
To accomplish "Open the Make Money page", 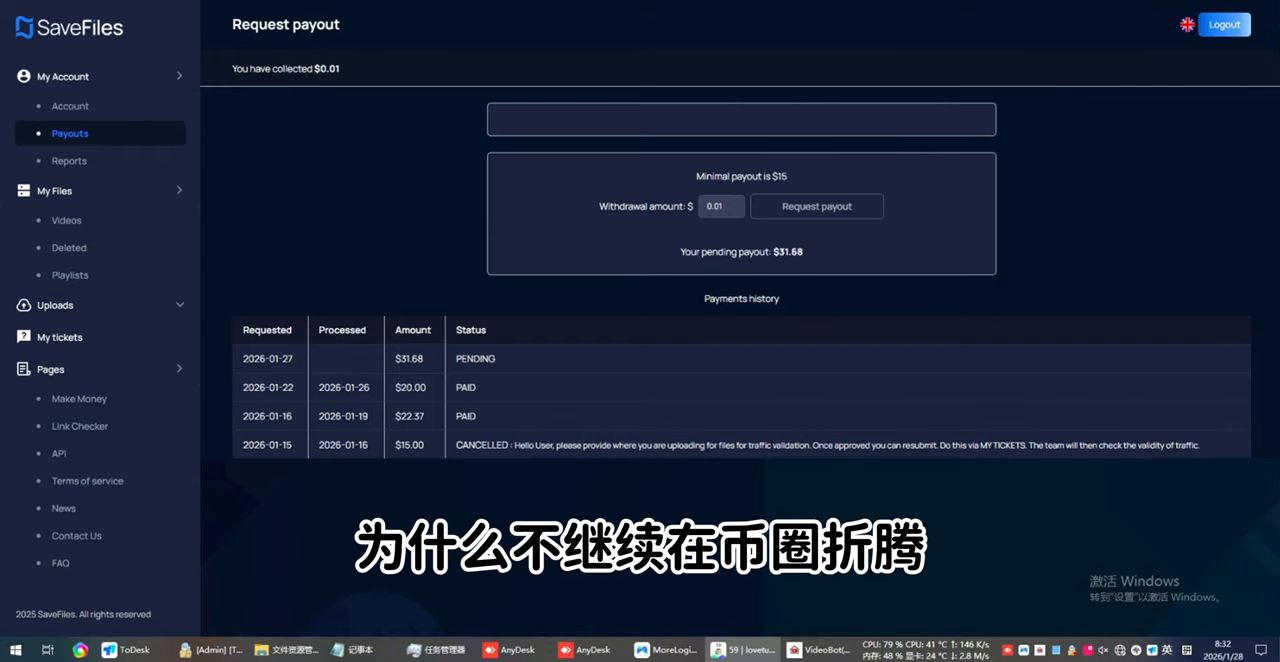I will (x=79, y=399).
